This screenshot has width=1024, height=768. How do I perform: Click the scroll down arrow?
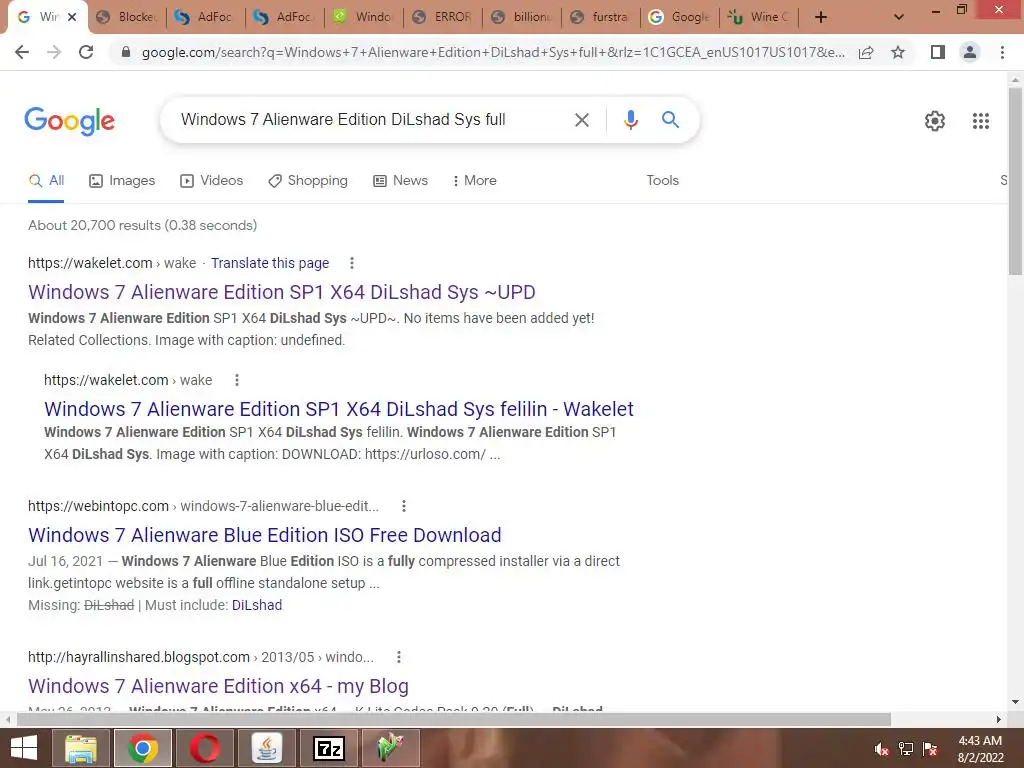coord(1015,702)
